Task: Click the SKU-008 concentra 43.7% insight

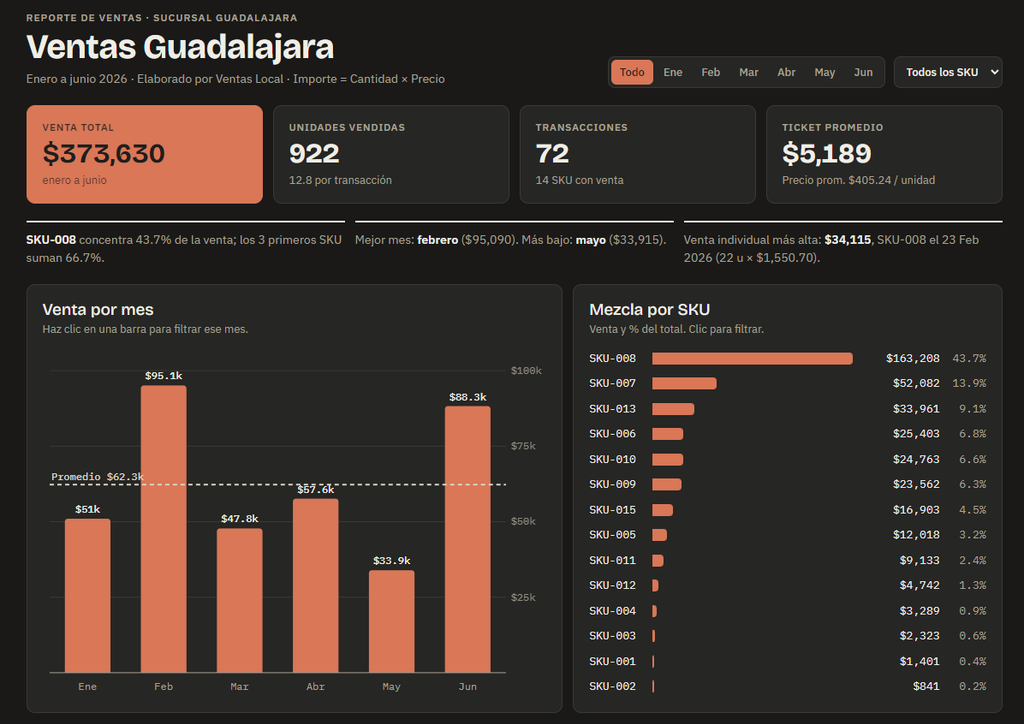Action: tap(184, 249)
